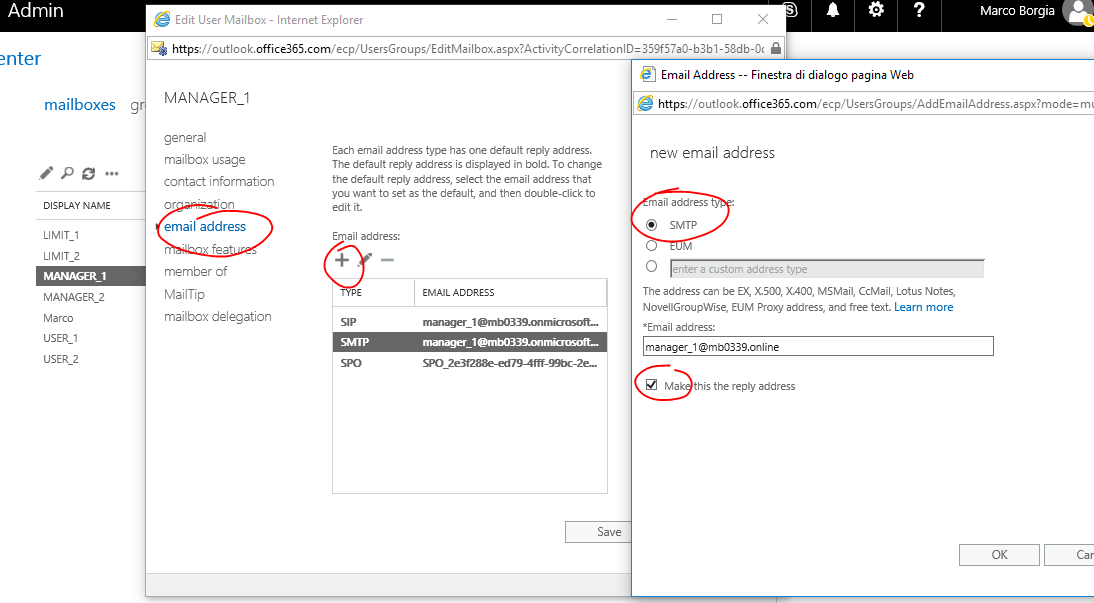Click the edit pencil icon in mailboxes toolbar

click(46, 173)
